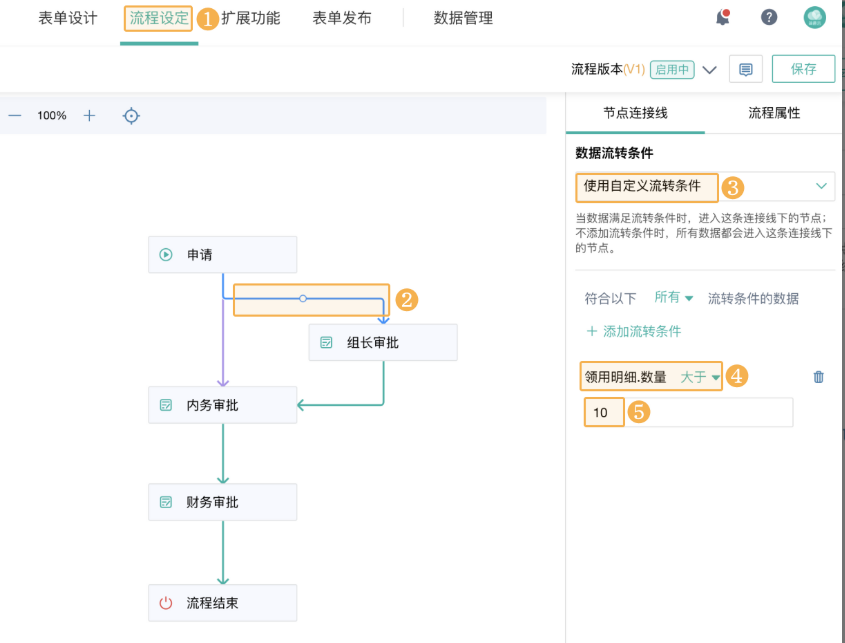845x643 pixels.
Task: Select the 内务审批 node
Action: pyautogui.click(x=223, y=405)
